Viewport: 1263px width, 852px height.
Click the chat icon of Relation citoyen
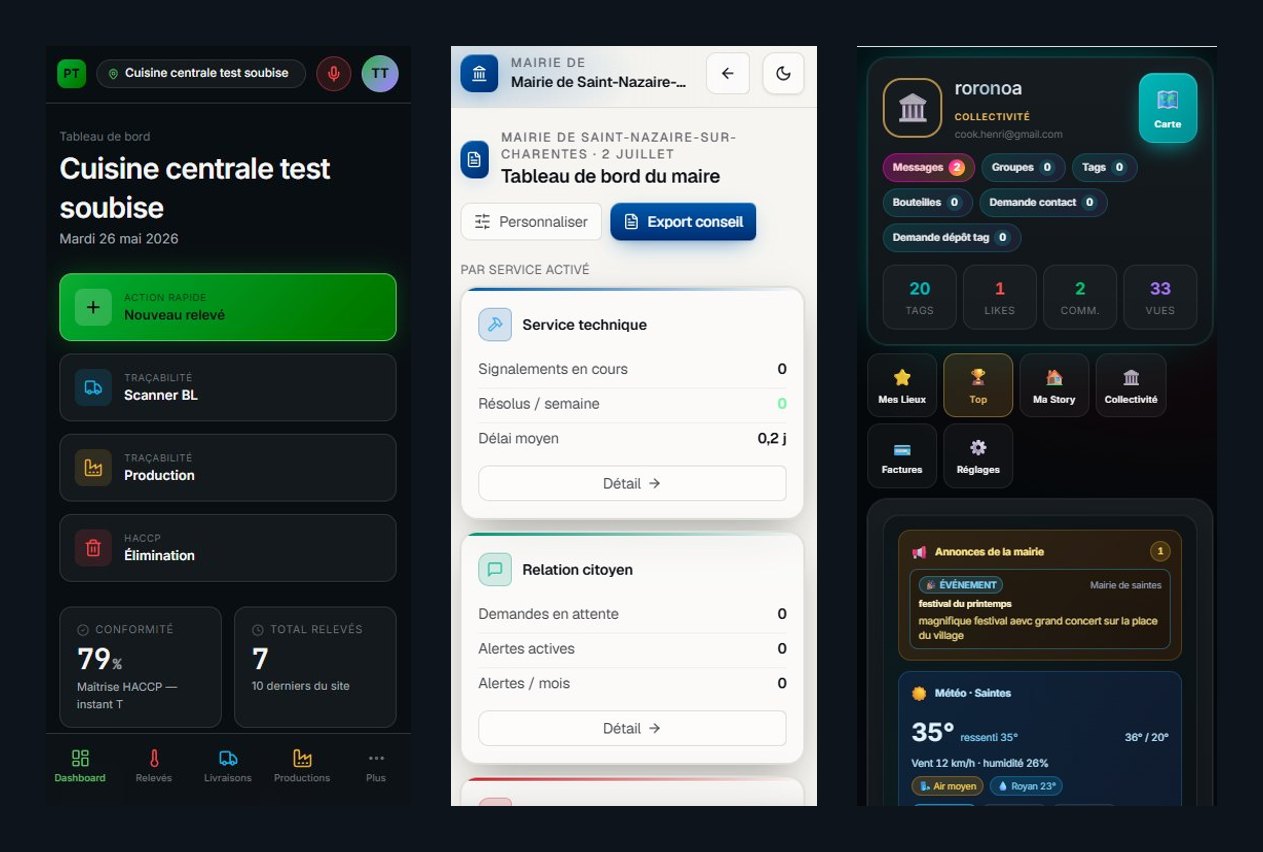(495, 570)
